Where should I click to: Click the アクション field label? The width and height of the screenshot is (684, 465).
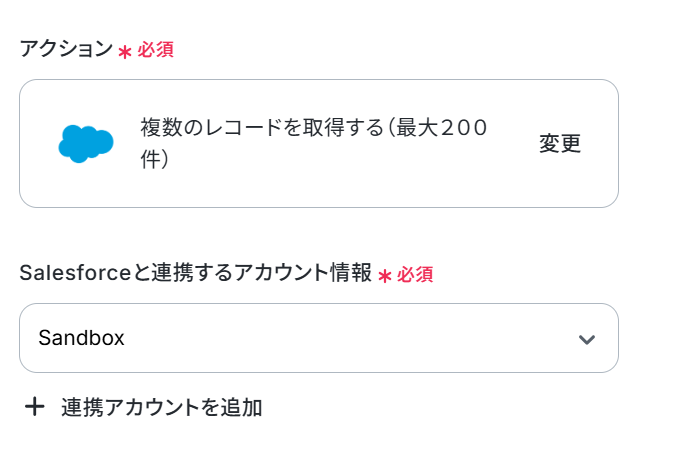66,48
